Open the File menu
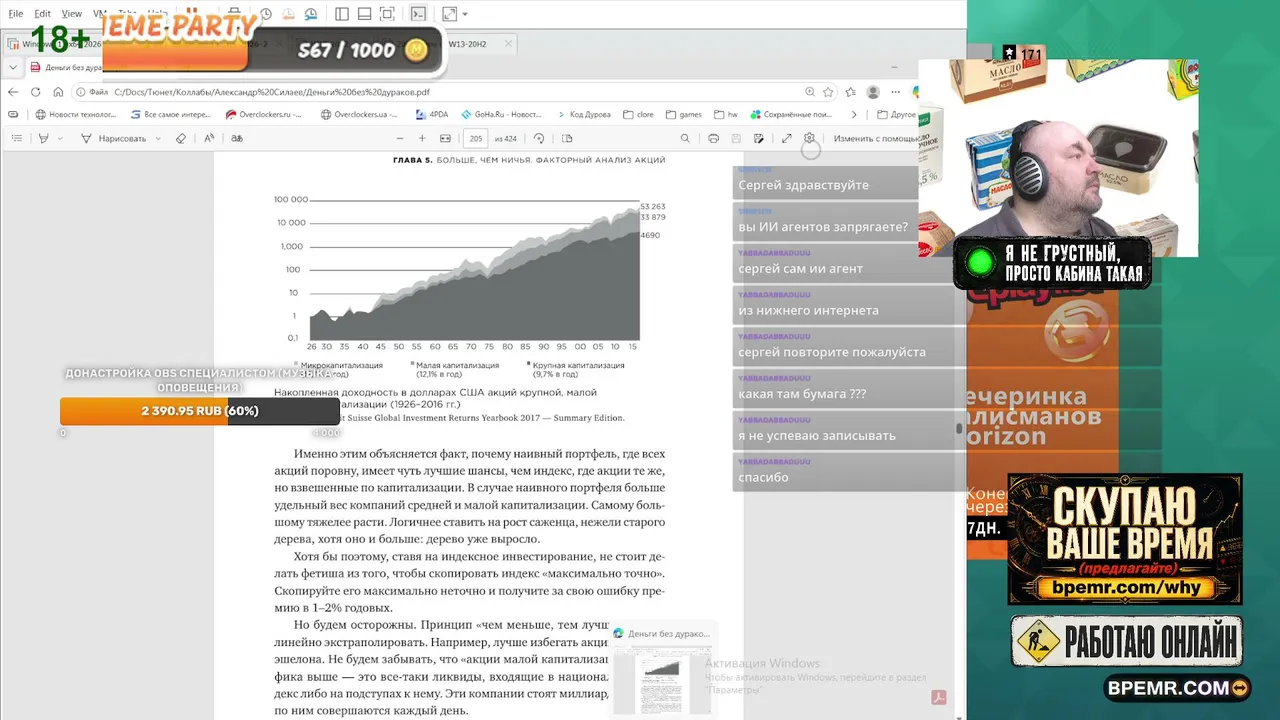Image resolution: width=1280 pixels, height=720 pixels. click(x=16, y=14)
